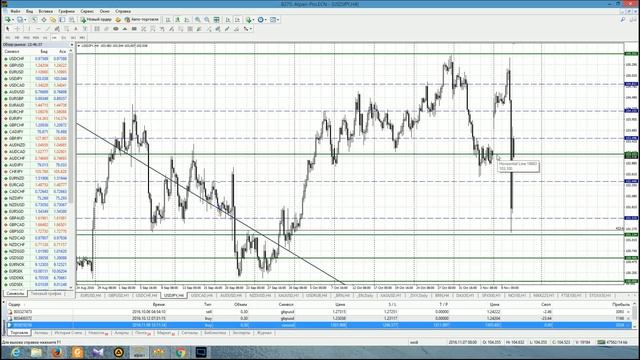Select the Crosshair tool
640x360 pixels.
point(17,29)
